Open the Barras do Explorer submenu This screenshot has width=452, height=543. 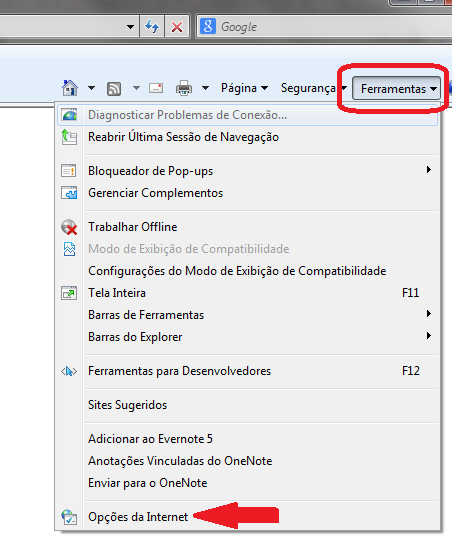pos(248,337)
